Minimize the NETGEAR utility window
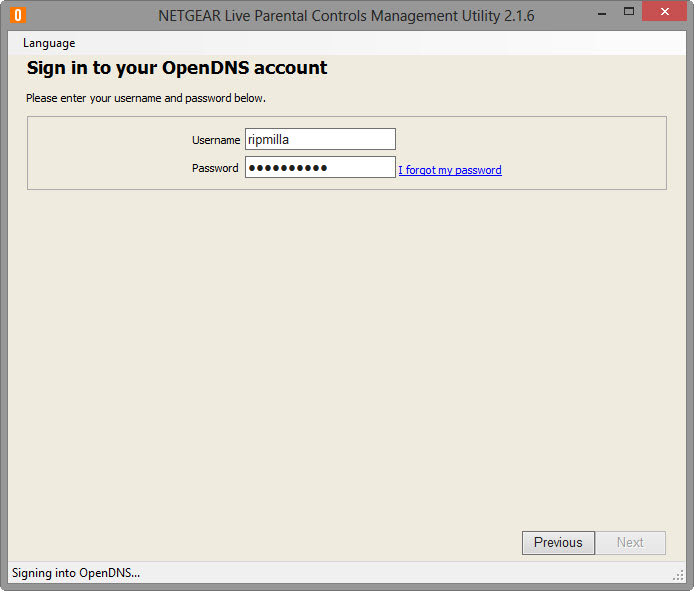Screen dimensions: 694x591 [x=602, y=13]
